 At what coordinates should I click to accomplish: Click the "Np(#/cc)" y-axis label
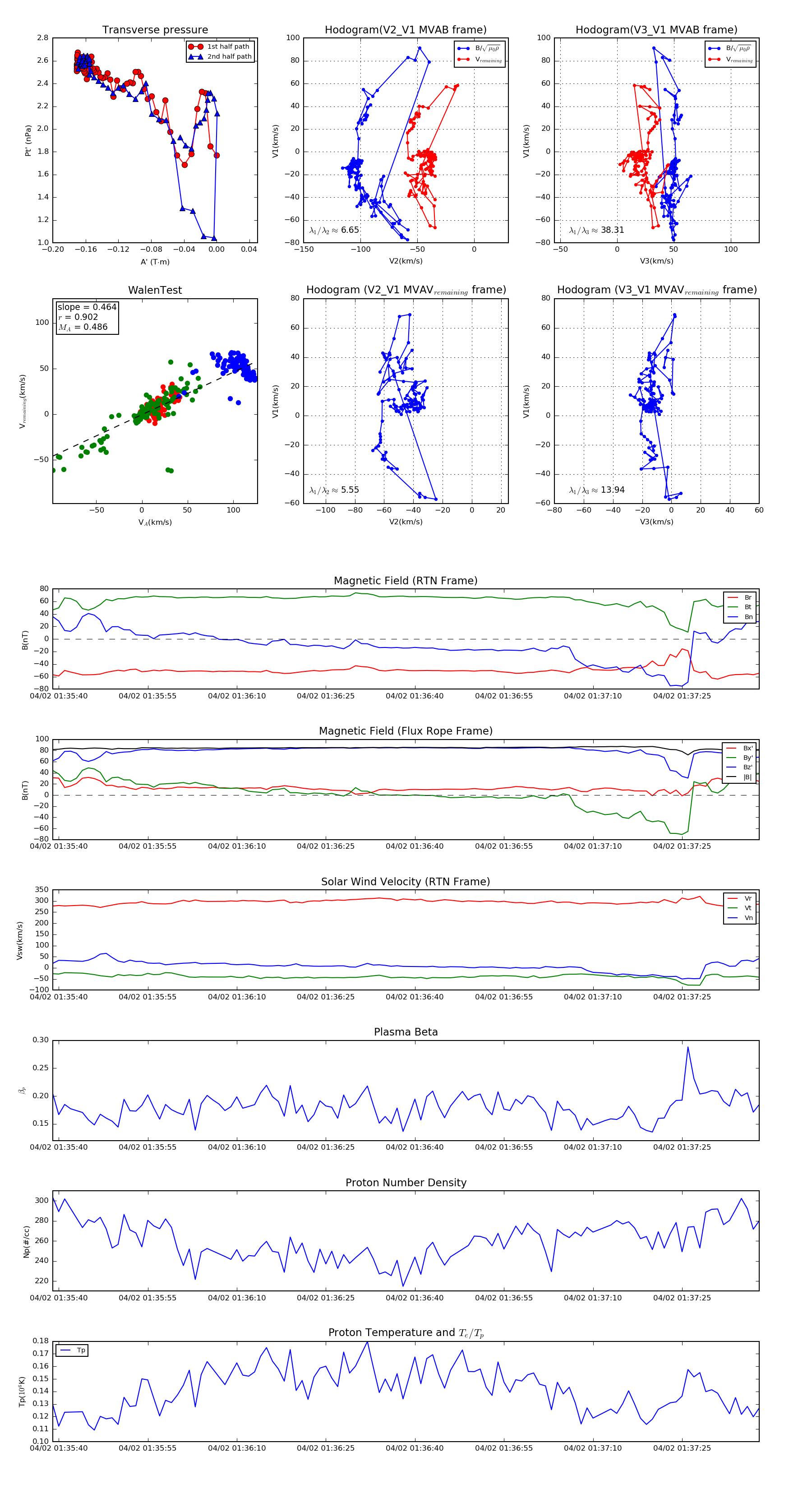(27, 1242)
